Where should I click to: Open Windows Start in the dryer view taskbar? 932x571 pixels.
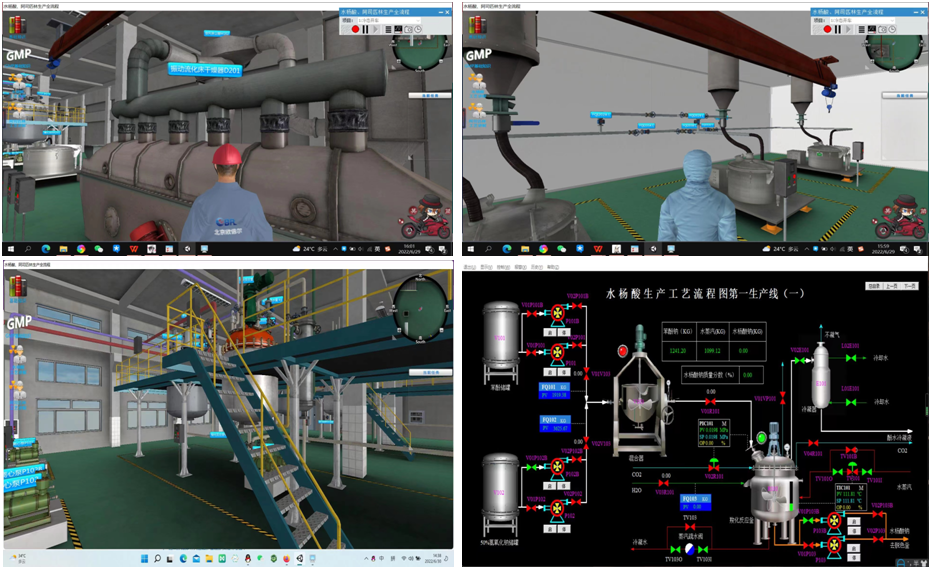click(x=10, y=248)
